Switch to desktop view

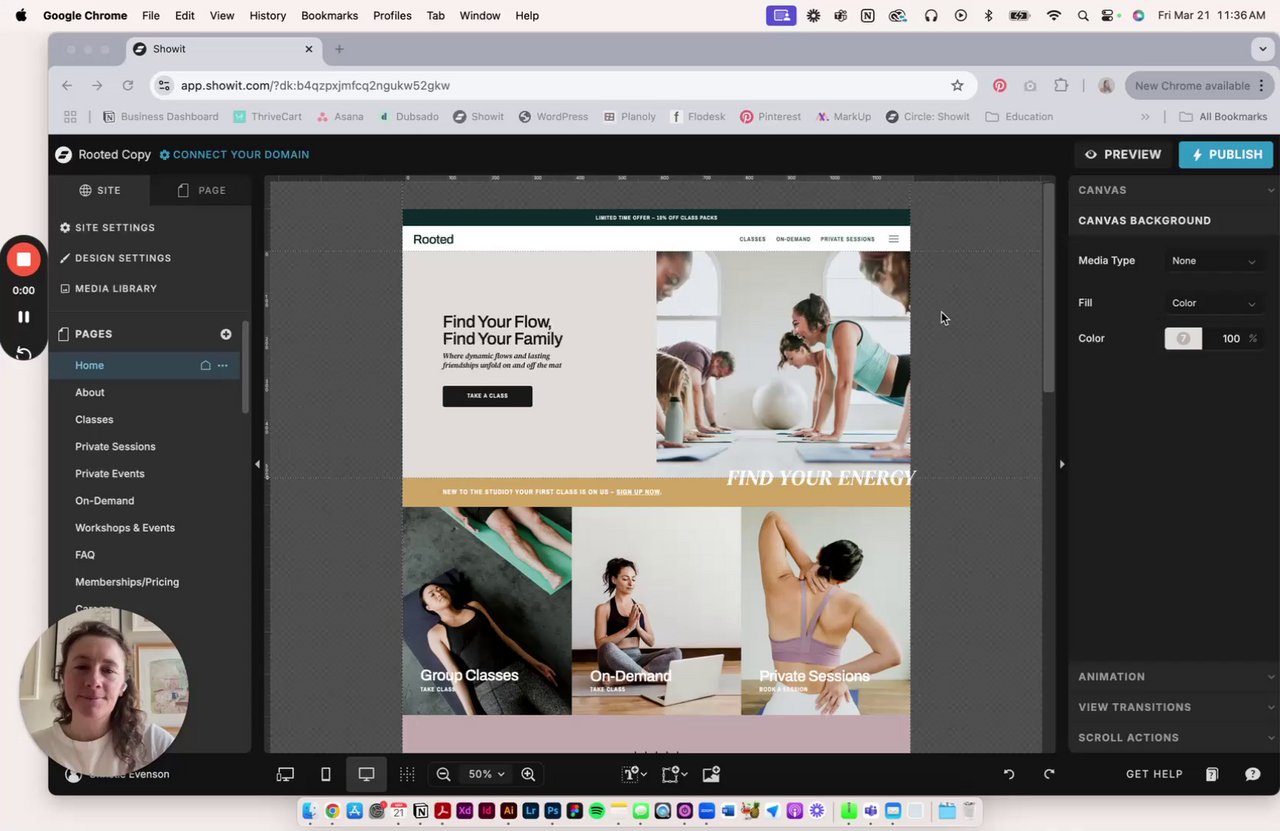coord(366,774)
